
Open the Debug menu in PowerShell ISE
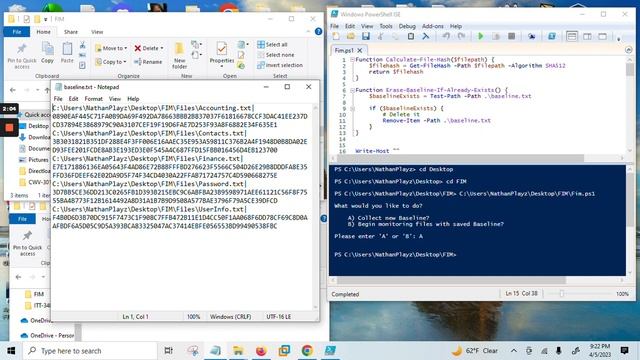click(x=407, y=26)
